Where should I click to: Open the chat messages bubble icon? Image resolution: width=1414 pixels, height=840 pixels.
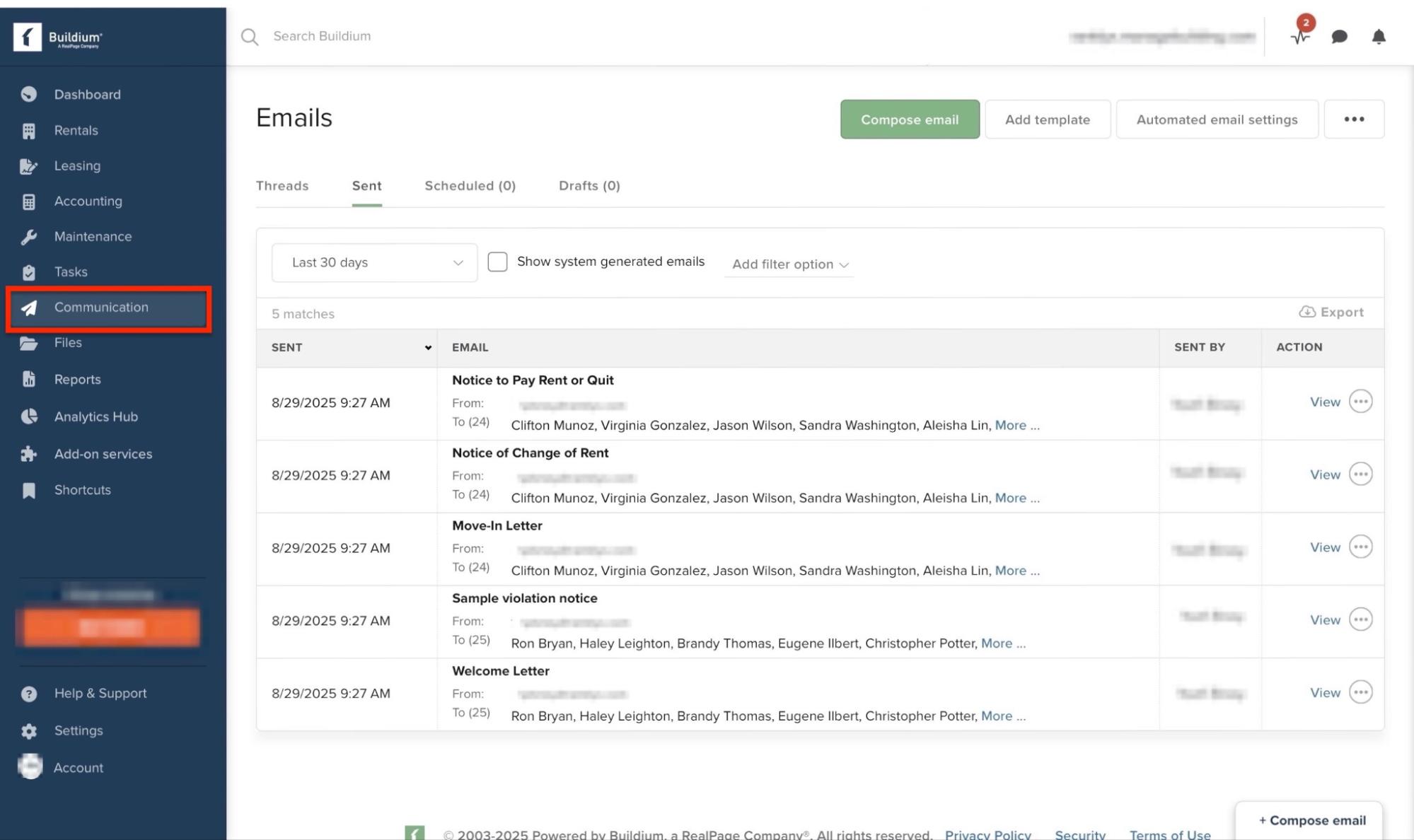tap(1339, 37)
